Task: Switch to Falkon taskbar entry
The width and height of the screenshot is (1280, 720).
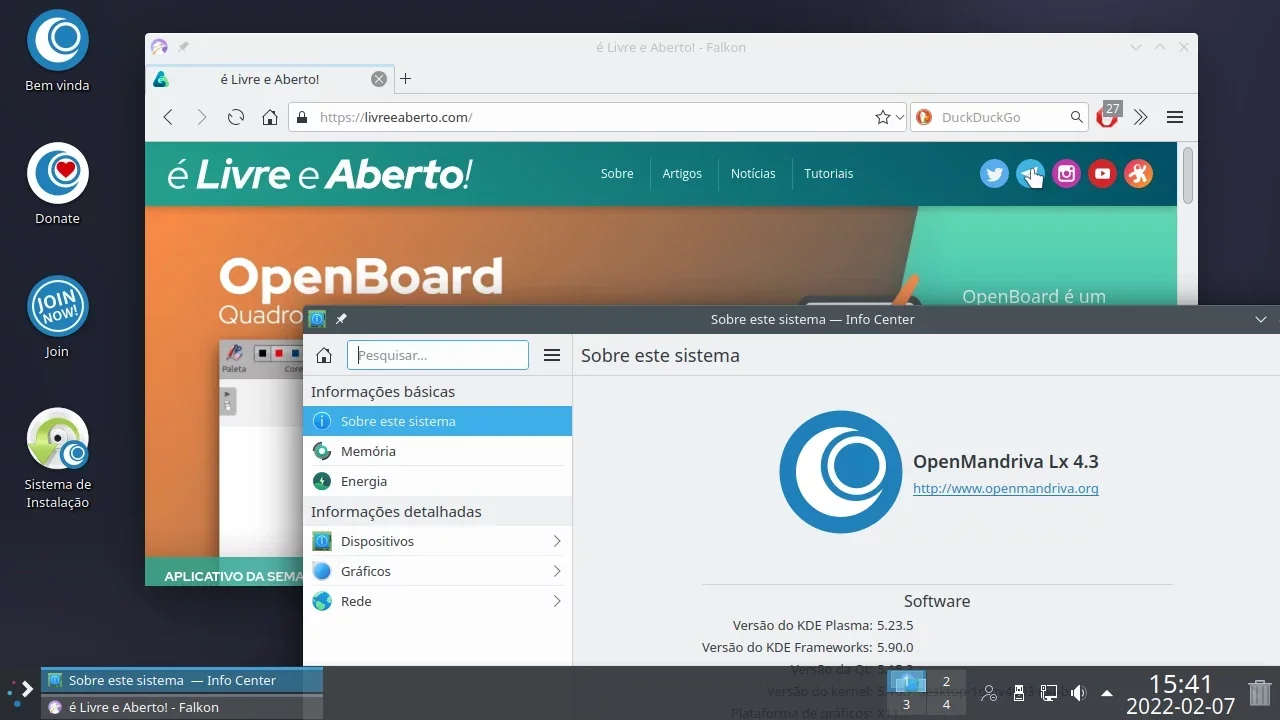Action: [182, 707]
